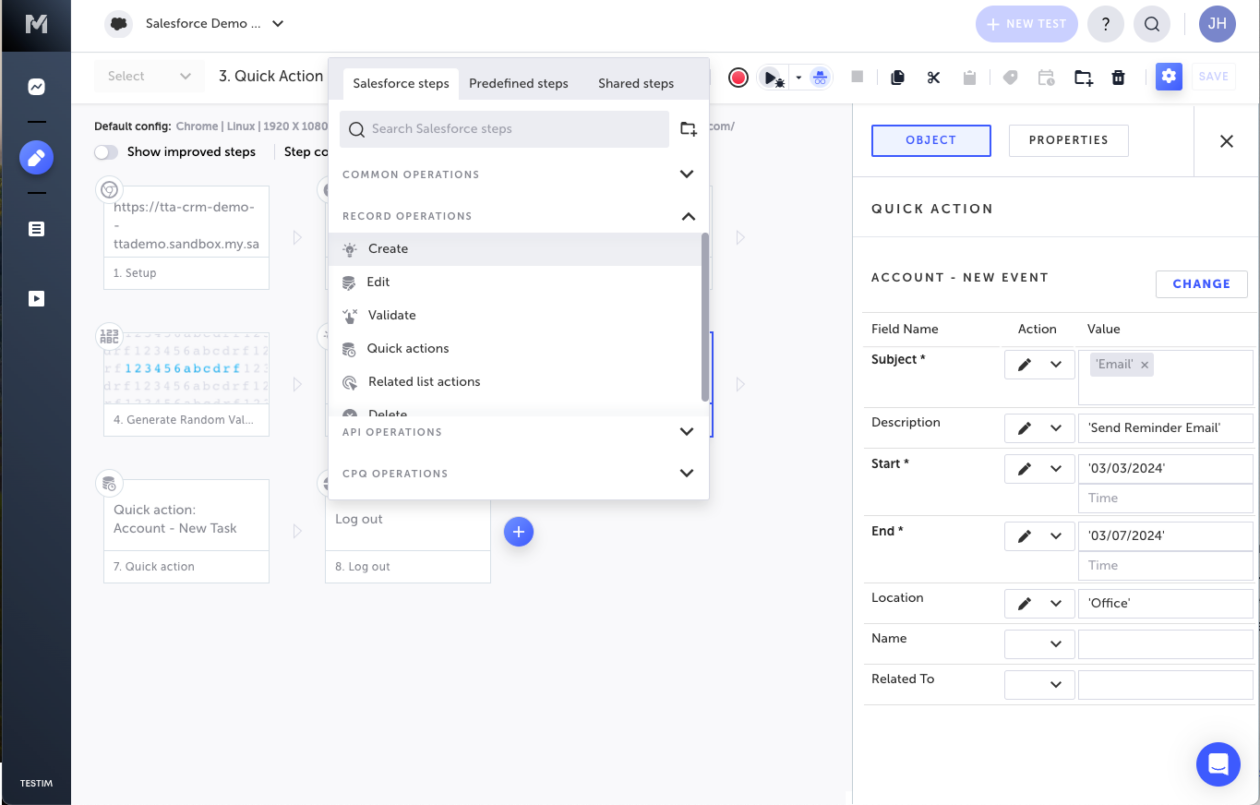Screen dimensions: 1260x805
Task: Run the test with the play-bug icon
Action: coord(771,76)
